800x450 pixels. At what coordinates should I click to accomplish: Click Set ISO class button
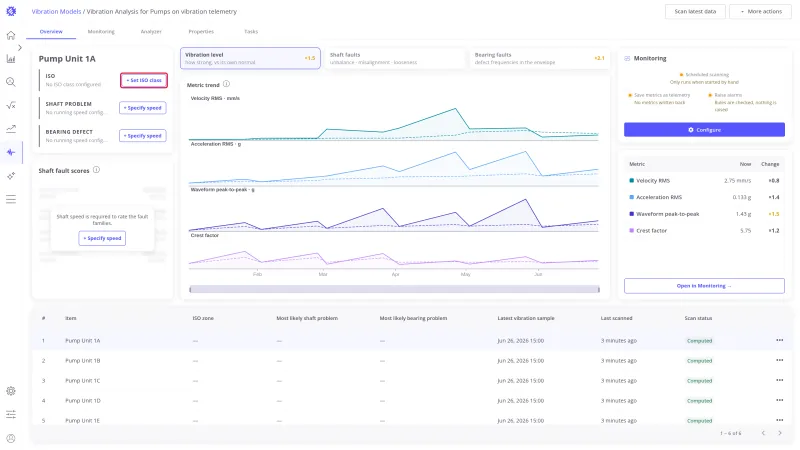pyautogui.click(x=144, y=80)
